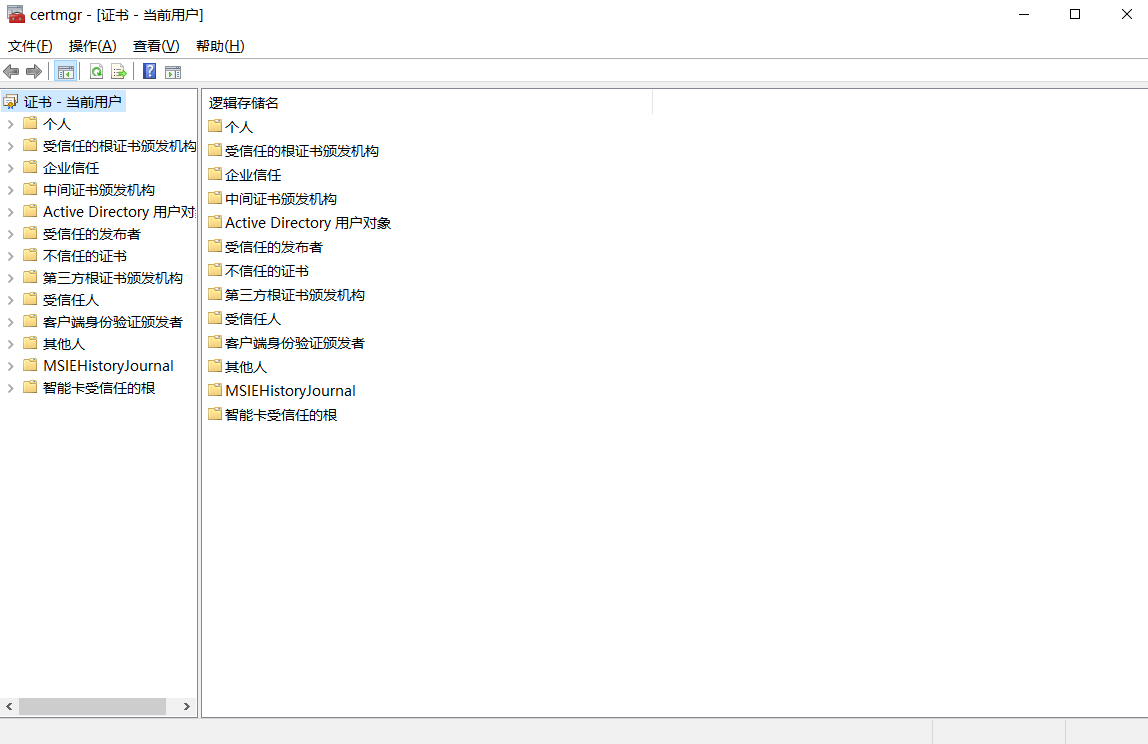Expand 不信任的证书 tree node
Viewport: 1148px width, 744px height.
[10, 256]
